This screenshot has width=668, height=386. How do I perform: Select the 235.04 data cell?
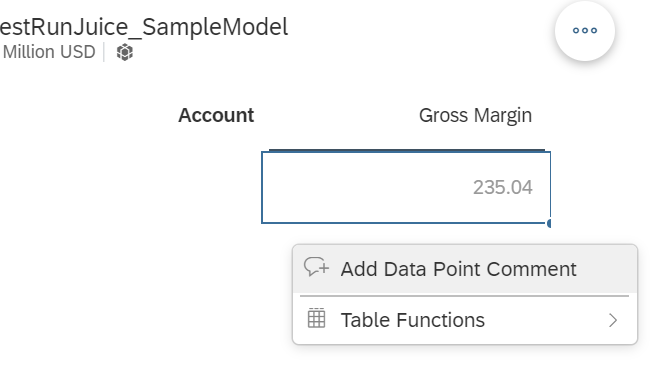(x=406, y=187)
